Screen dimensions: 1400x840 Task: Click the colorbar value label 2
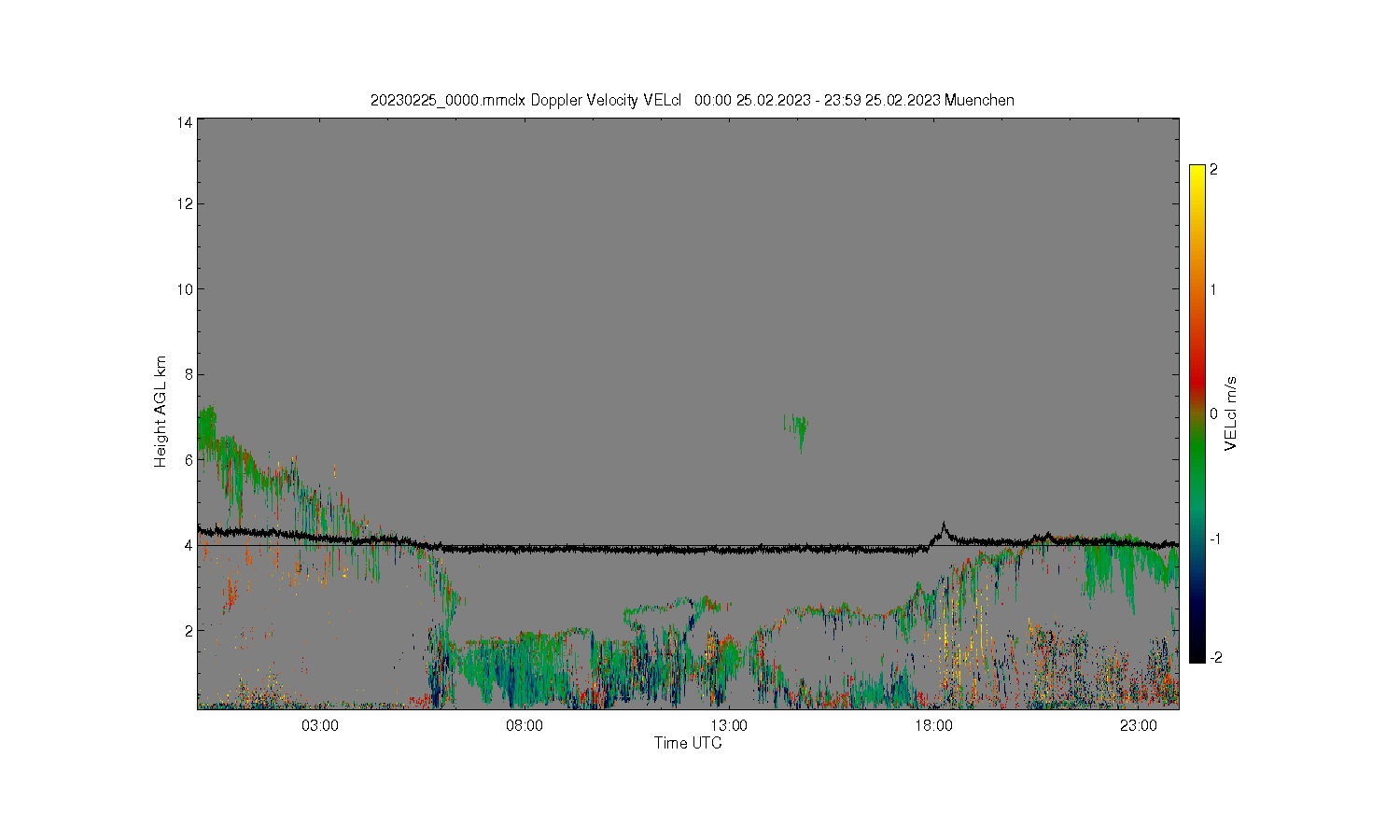click(x=1213, y=170)
